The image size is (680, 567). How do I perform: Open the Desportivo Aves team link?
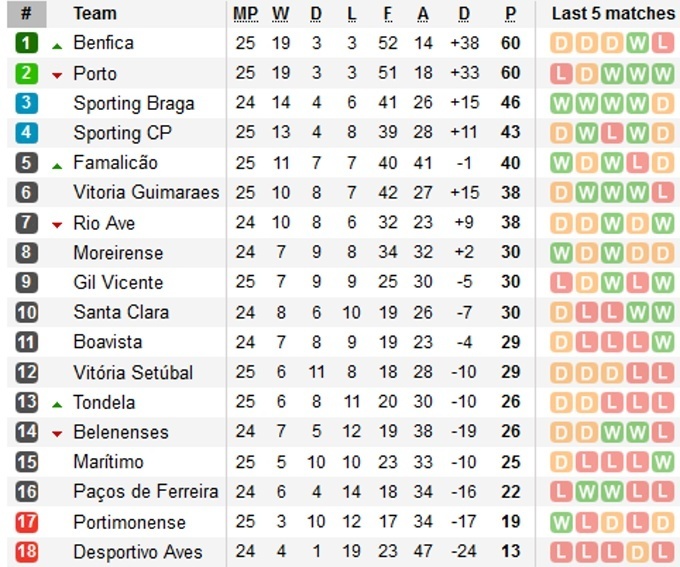click(138, 552)
